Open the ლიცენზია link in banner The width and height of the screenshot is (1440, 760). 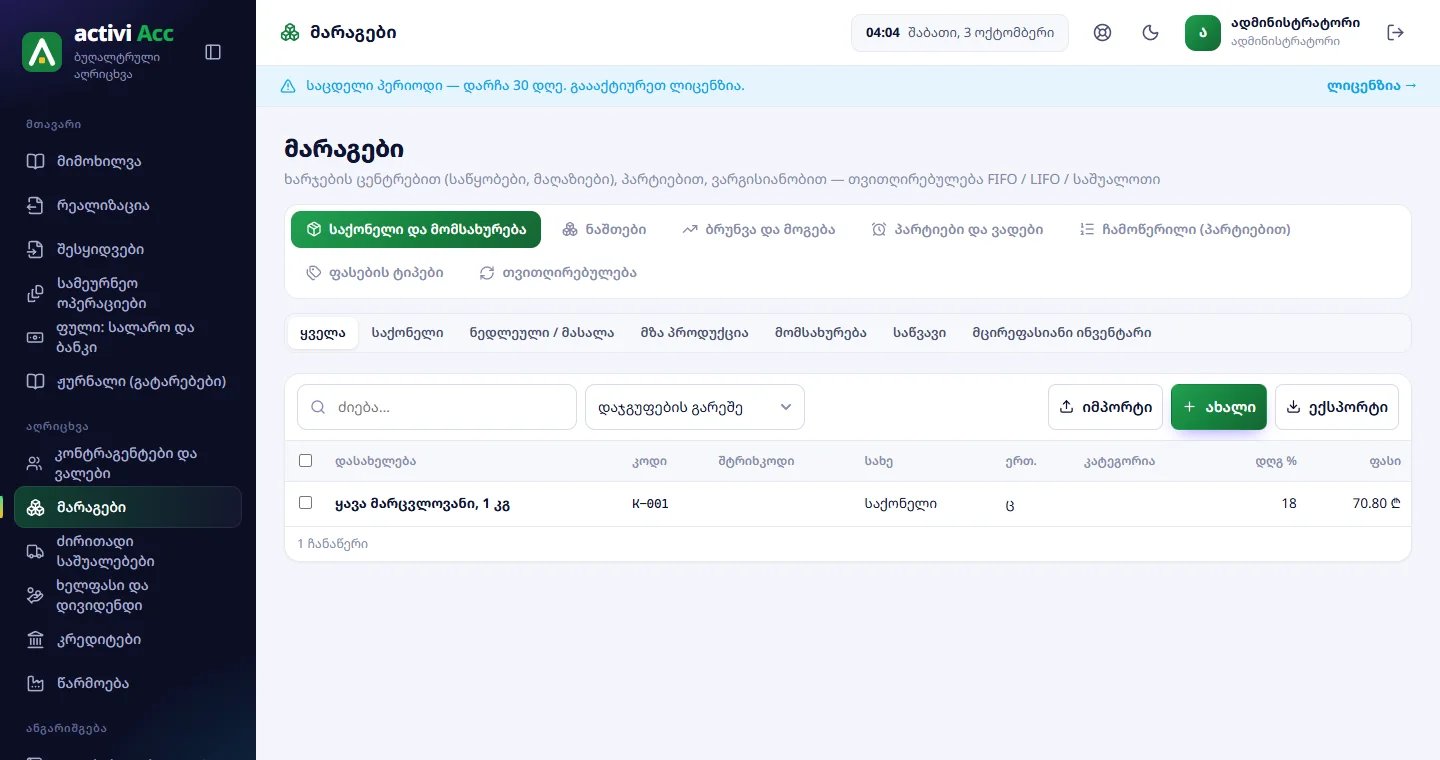pyautogui.click(x=1372, y=86)
